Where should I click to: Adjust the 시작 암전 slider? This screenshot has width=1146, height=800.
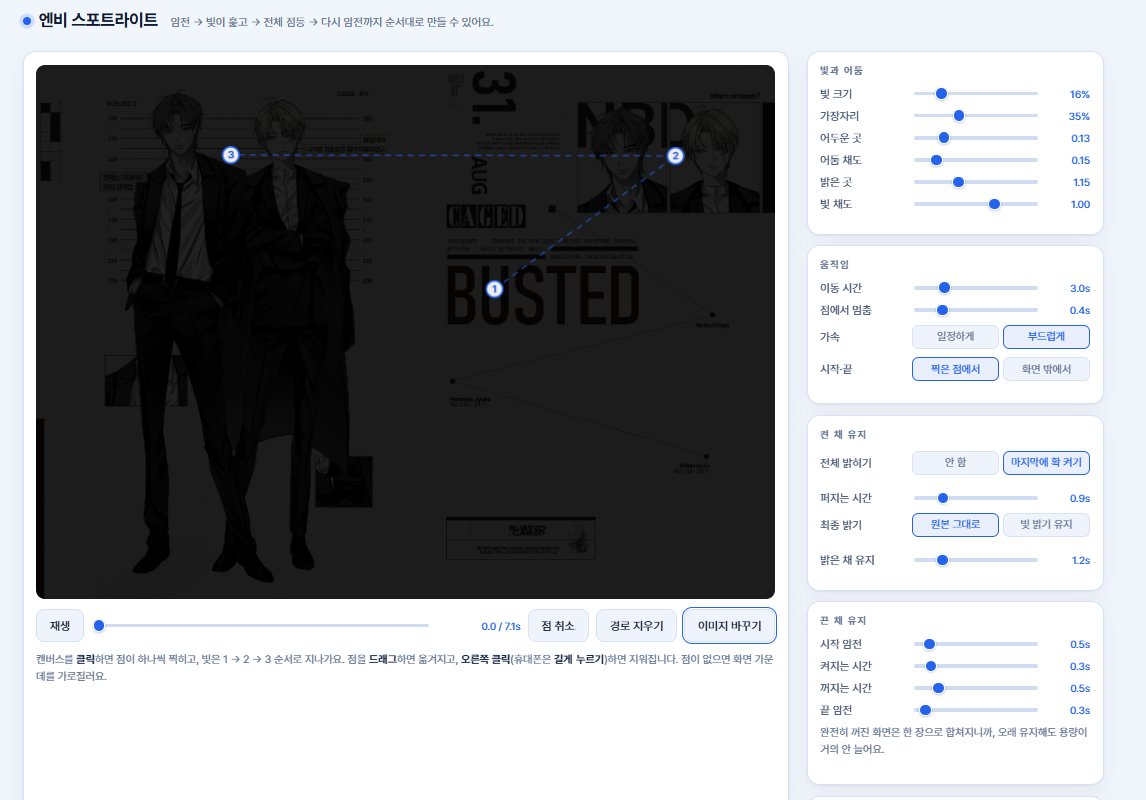click(976, 644)
